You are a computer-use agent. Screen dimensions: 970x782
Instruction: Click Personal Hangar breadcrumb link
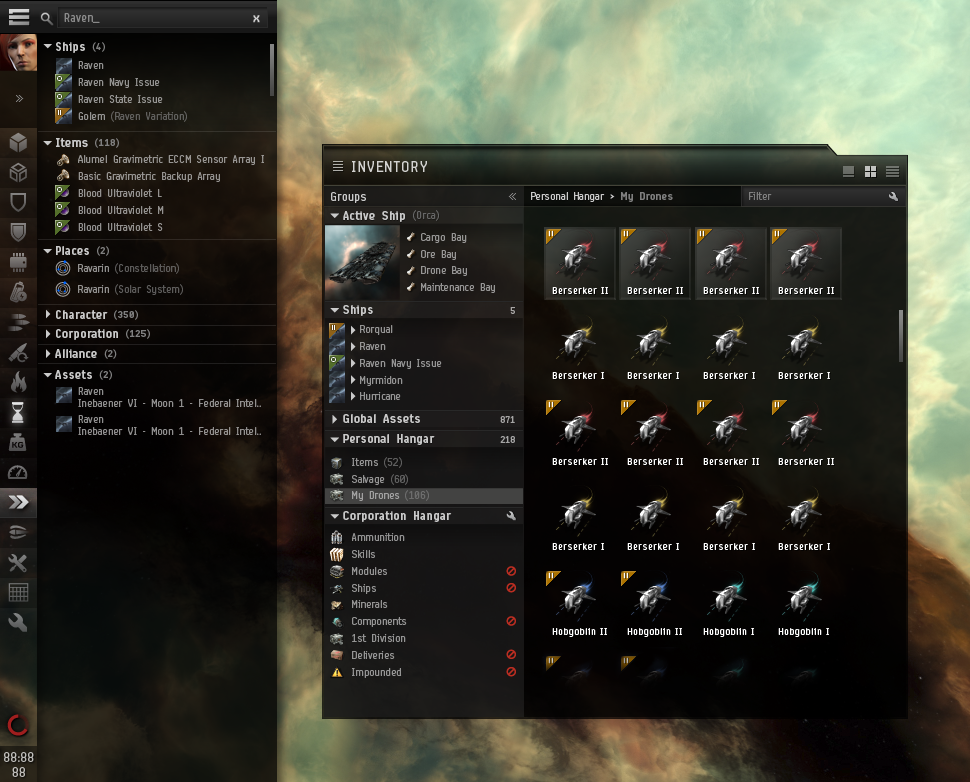[x=567, y=196]
